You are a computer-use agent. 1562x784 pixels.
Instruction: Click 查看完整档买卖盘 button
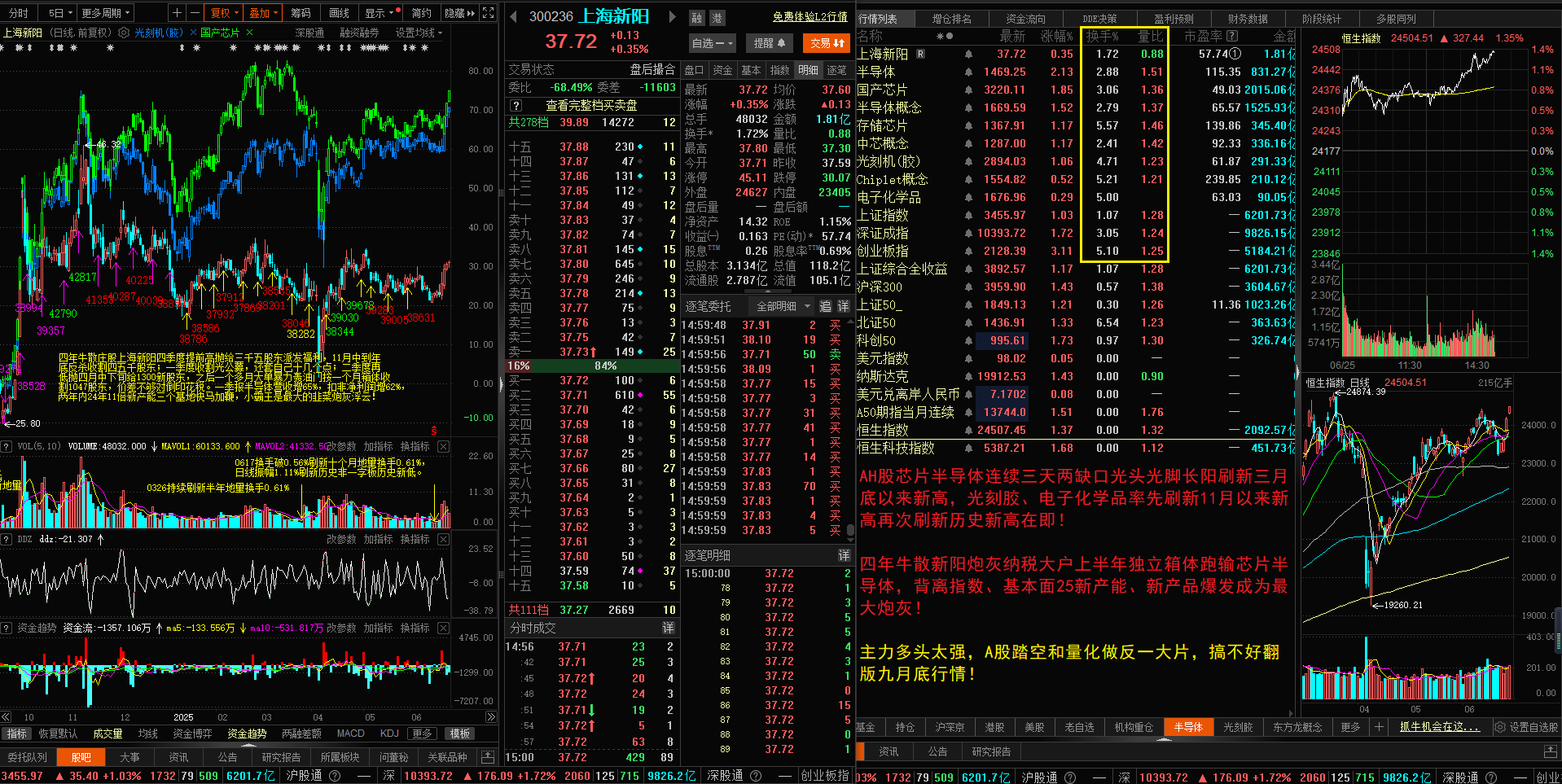pos(591,106)
